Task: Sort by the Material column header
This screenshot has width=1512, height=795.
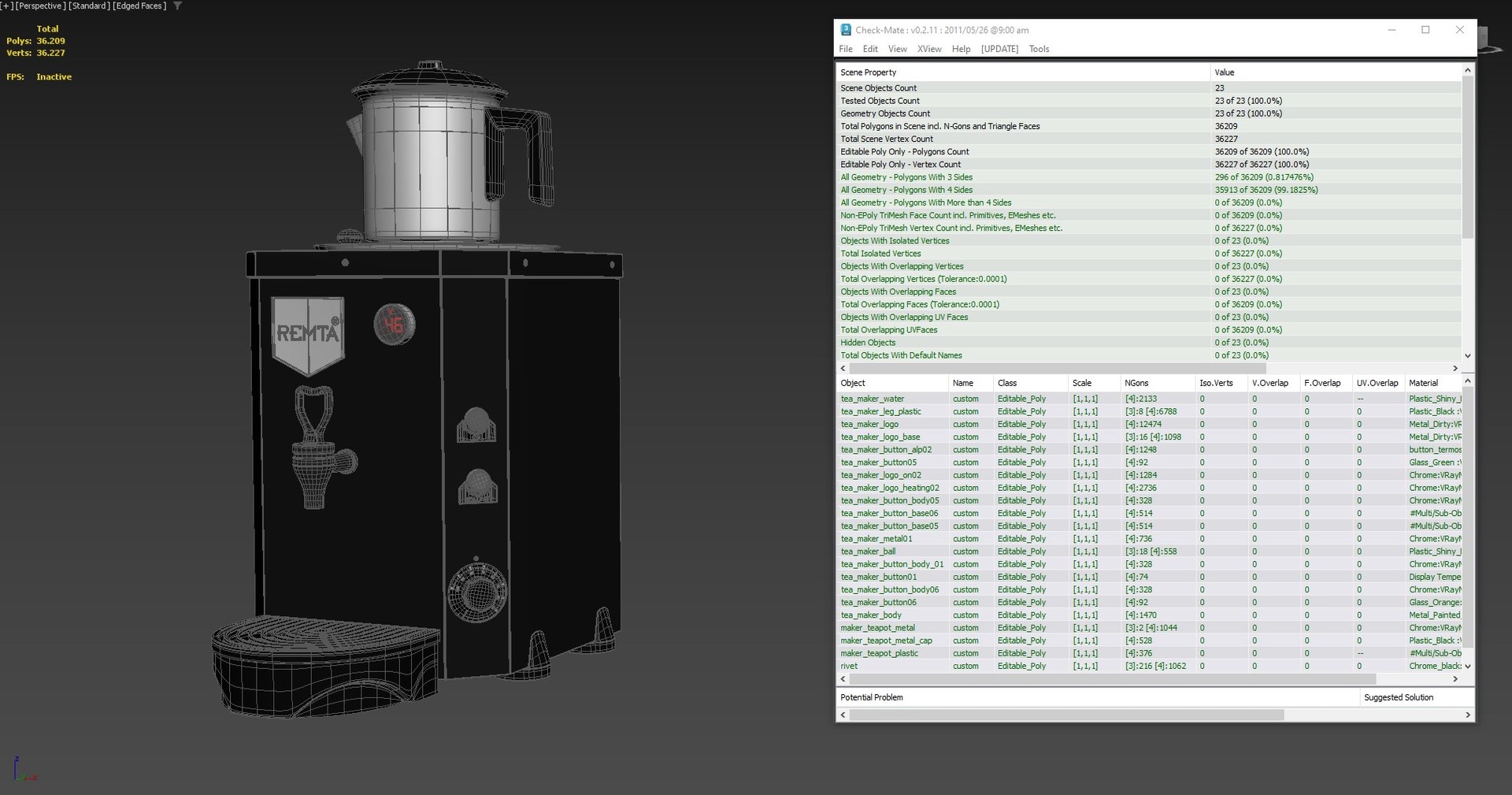Action: click(1433, 383)
